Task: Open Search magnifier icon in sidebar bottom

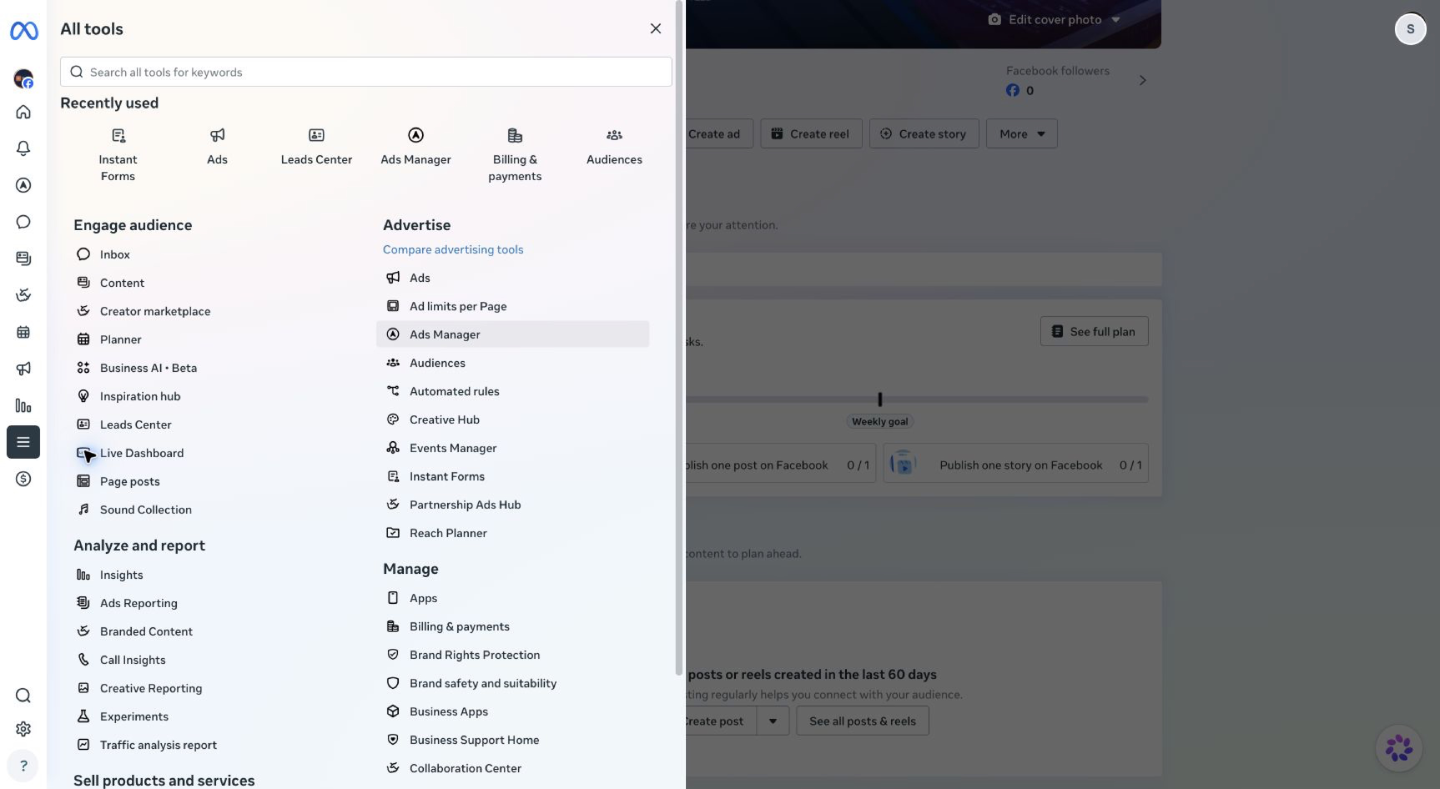Action: point(23,696)
